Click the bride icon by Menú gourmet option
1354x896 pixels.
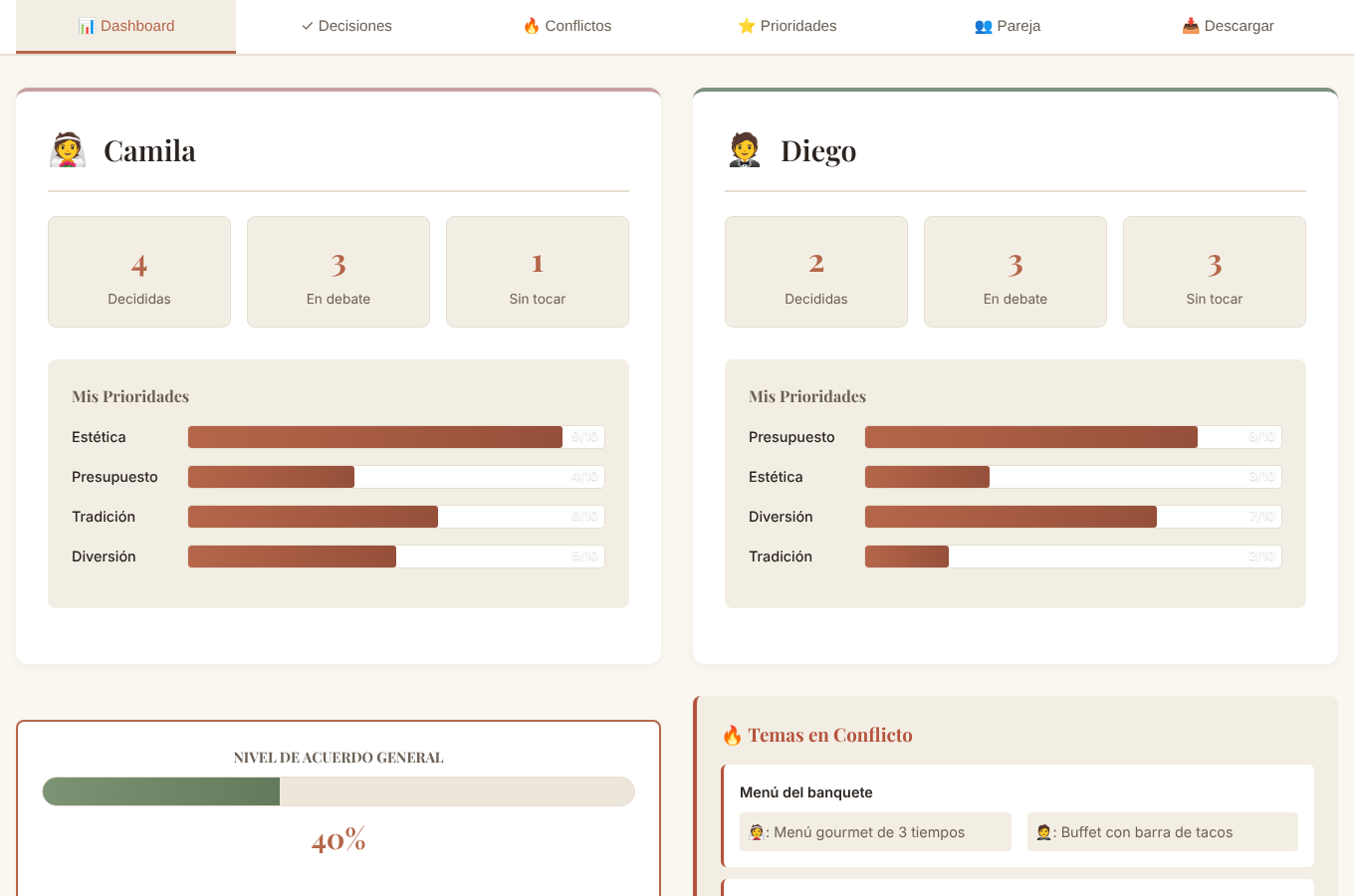[x=757, y=832]
